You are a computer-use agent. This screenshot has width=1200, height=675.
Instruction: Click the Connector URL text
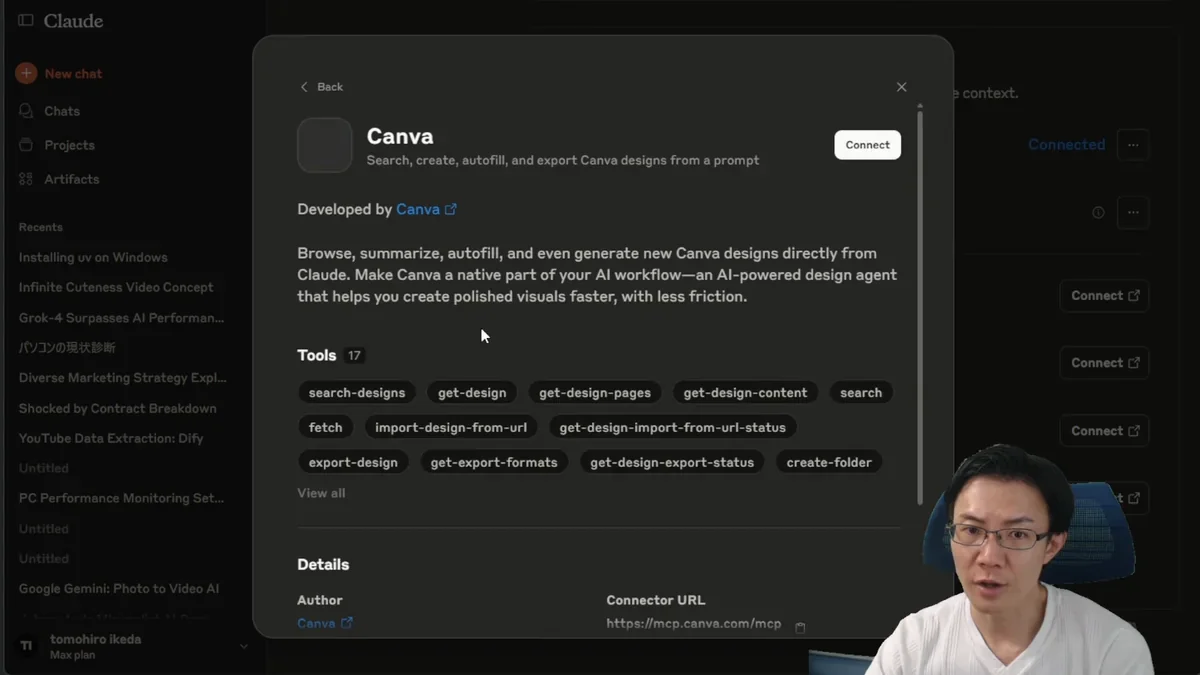694,624
